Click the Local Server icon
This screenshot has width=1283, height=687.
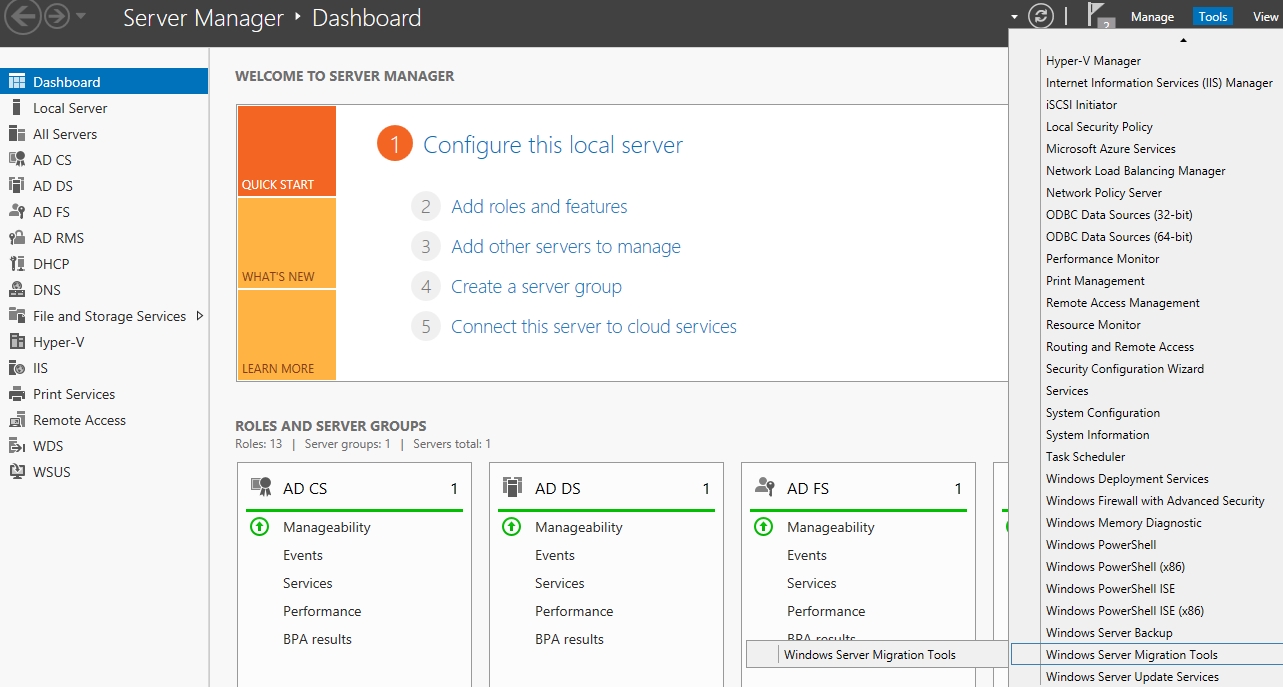[16, 108]
